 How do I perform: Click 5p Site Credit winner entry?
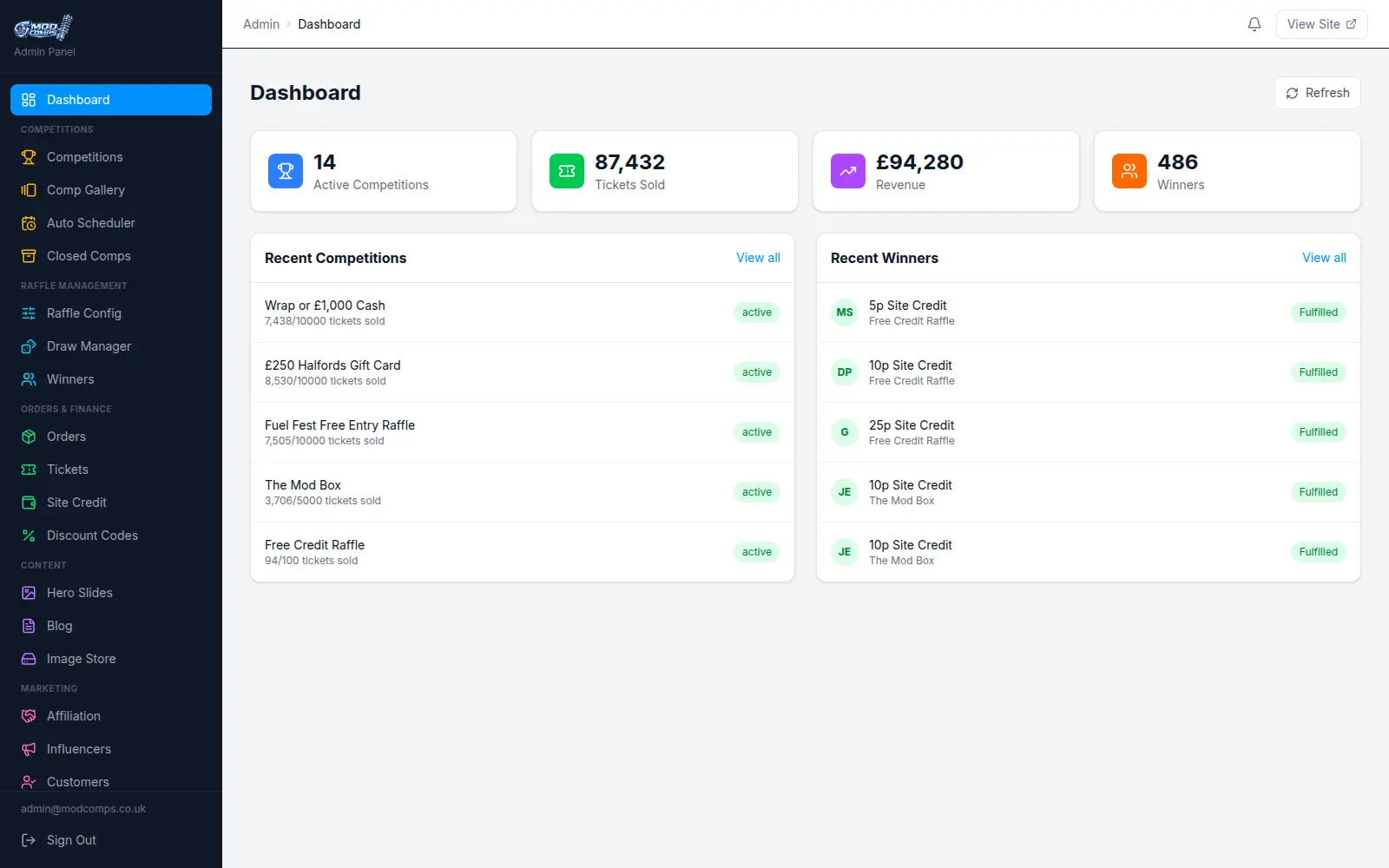(1089, 312)
